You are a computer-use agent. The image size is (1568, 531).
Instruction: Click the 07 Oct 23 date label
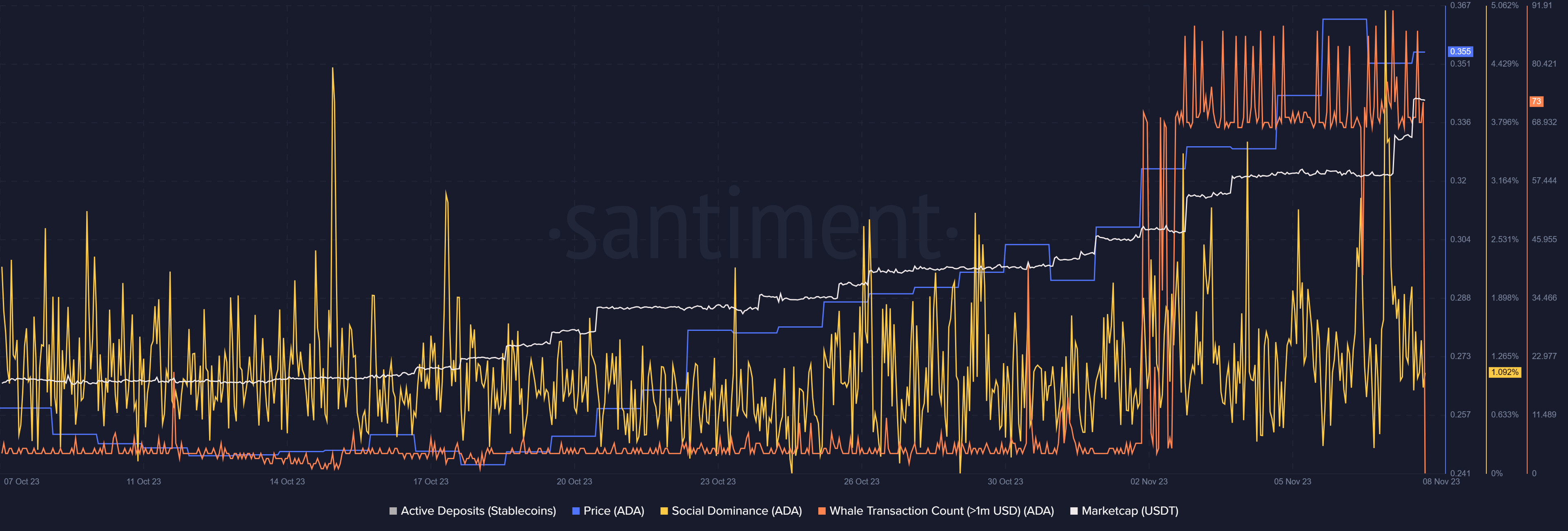pos(21,482)
